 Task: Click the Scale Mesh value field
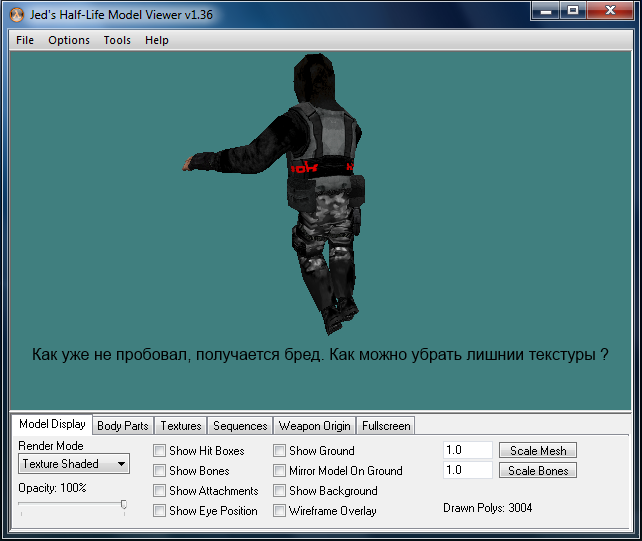click(x=468, y=450)
